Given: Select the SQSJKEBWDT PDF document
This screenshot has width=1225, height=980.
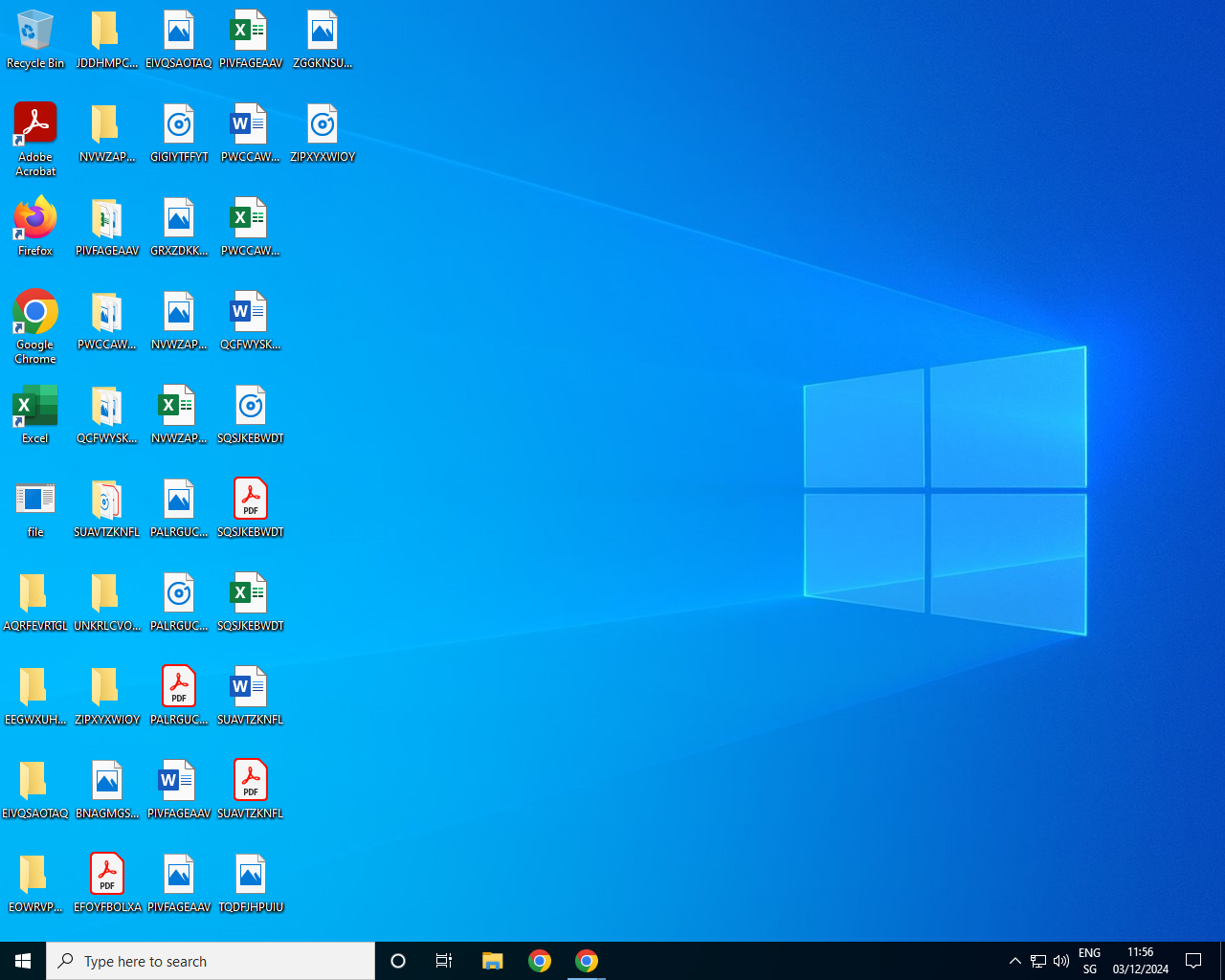Looking at the screenshot, I should [251, 500].
